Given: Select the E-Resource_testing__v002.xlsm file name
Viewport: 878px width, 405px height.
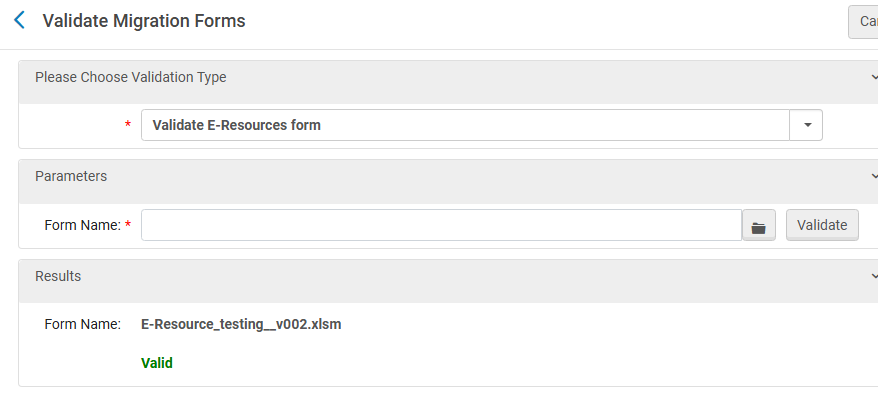Looking at the screenshot, I should tap(241, 325).
